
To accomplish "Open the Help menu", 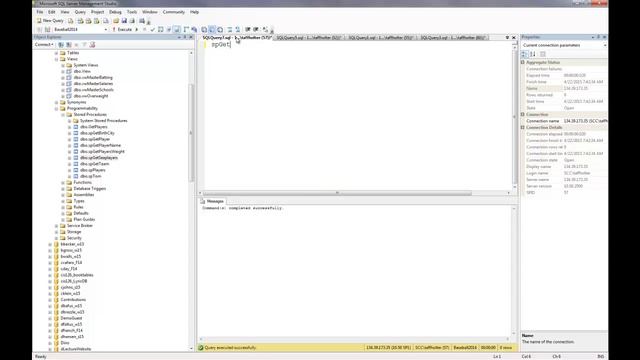I will click(x=195, y=12).
